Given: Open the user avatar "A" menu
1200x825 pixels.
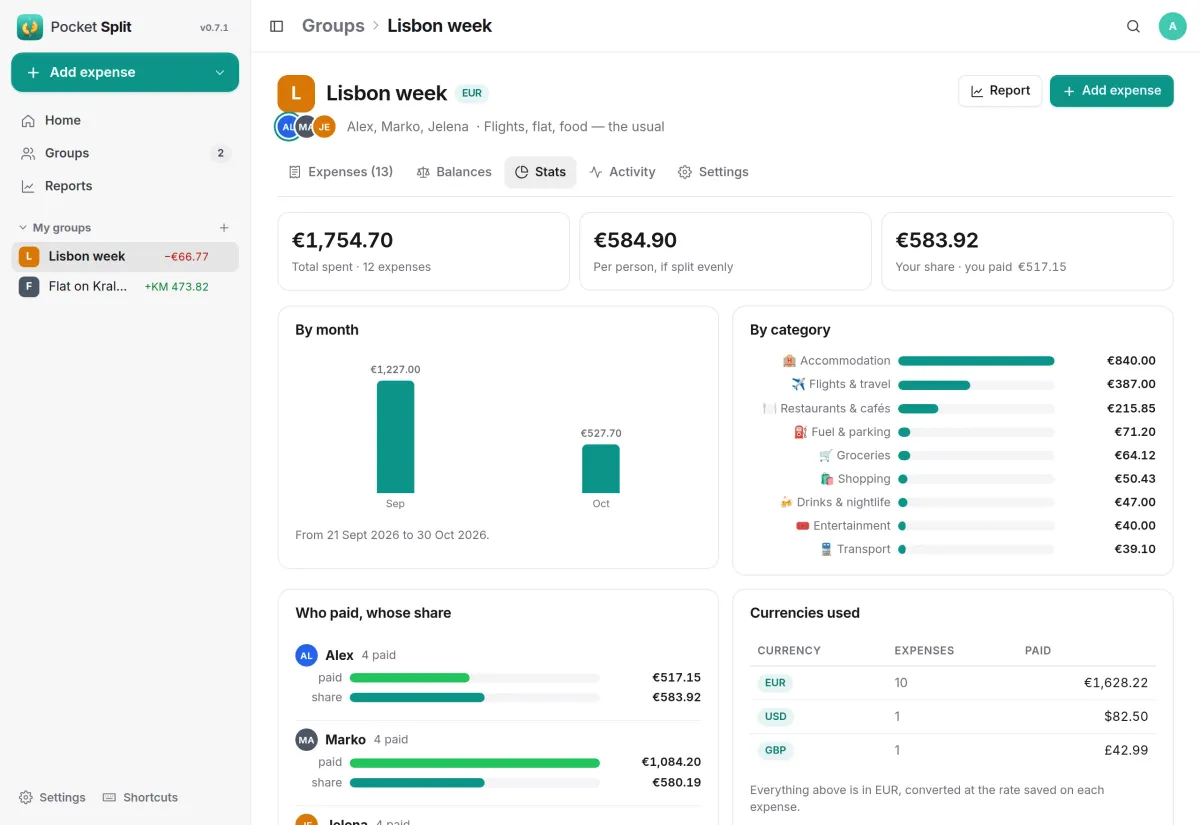Looking at the screenshot, I should 1172,26.
